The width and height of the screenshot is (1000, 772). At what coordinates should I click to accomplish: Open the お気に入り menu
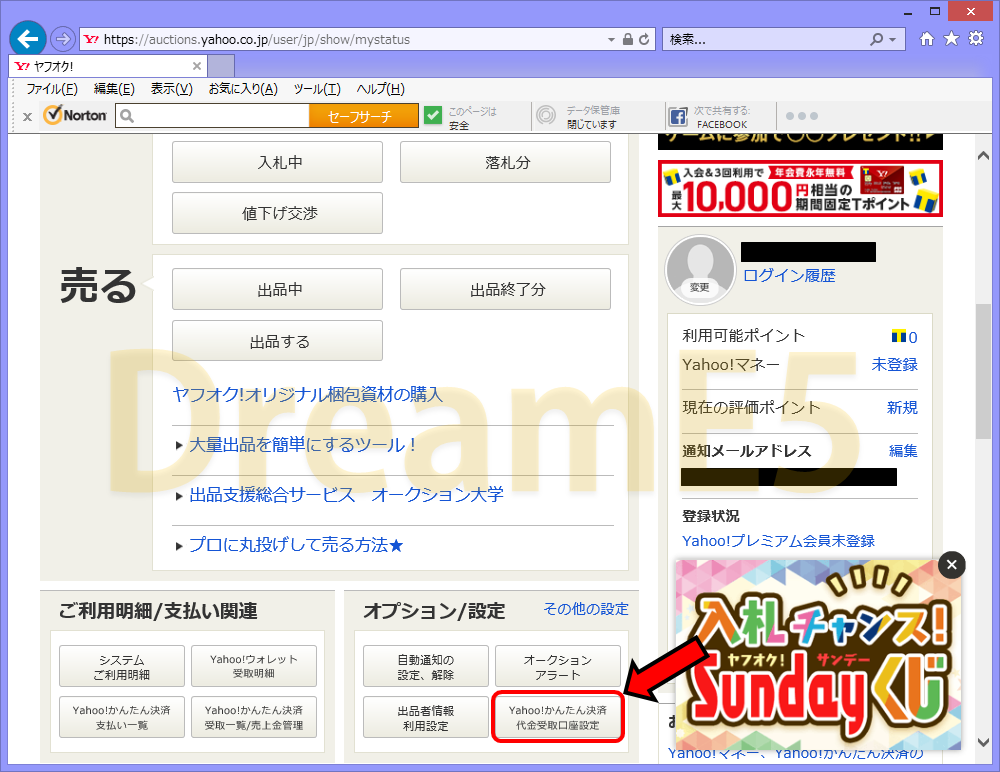click(243, 89)
